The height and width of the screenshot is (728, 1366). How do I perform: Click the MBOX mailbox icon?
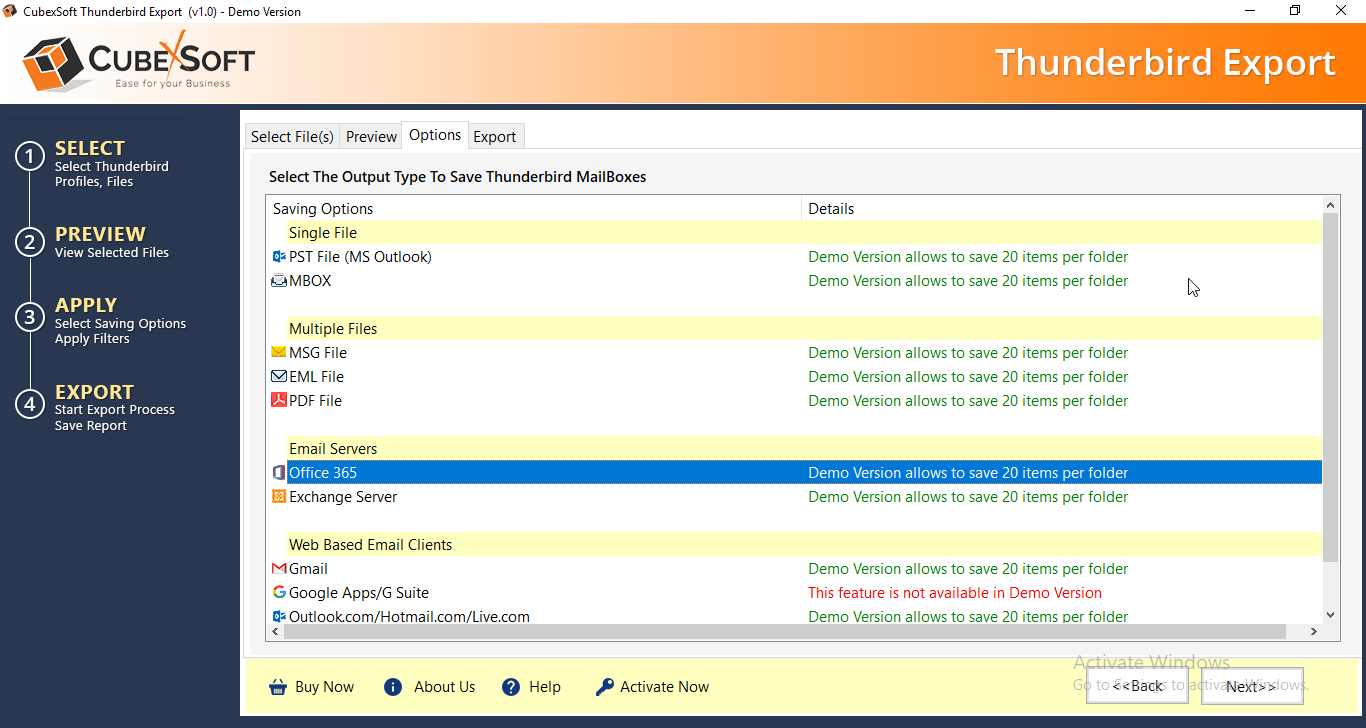279,281
